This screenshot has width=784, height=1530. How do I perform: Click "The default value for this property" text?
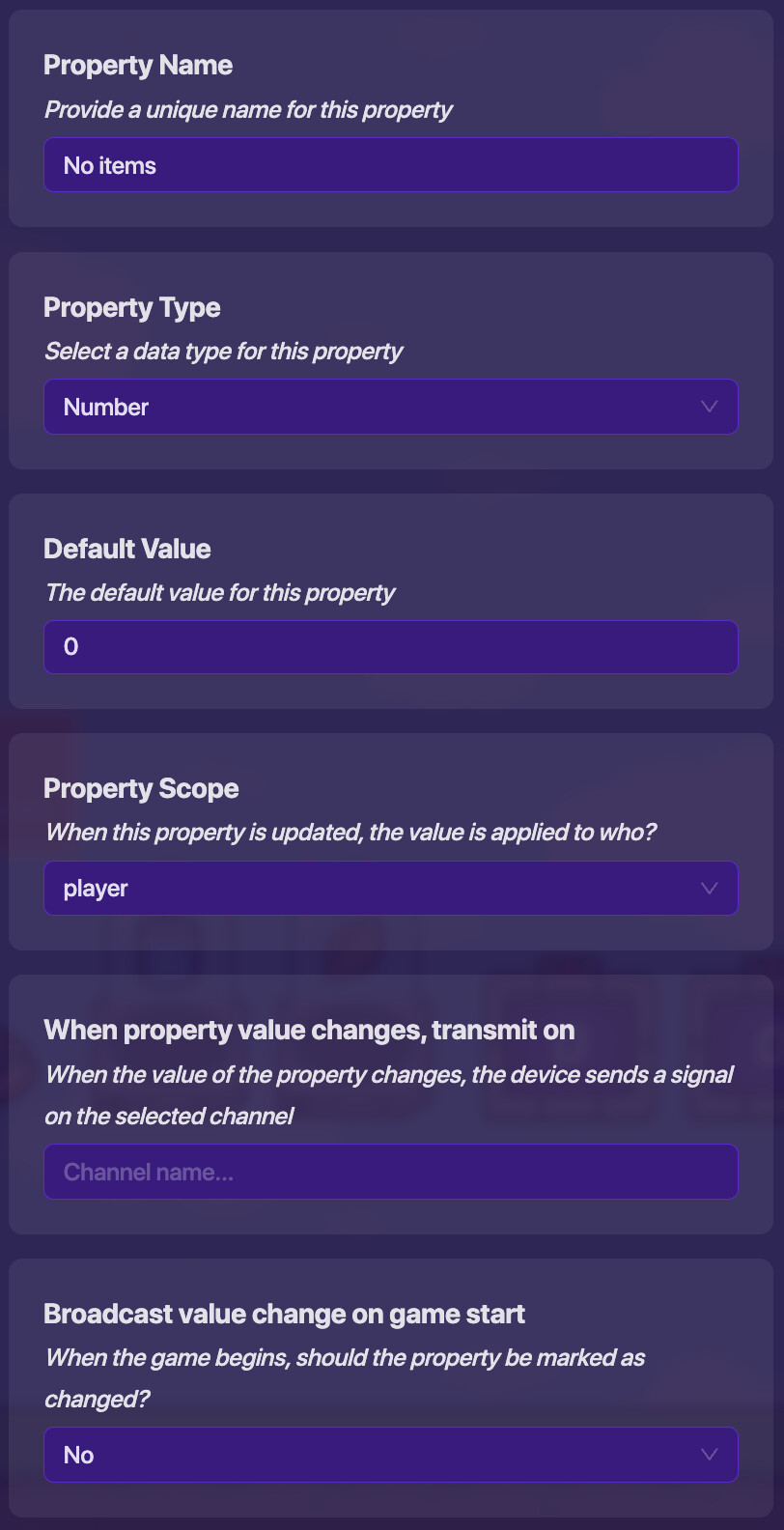[220, 593]
